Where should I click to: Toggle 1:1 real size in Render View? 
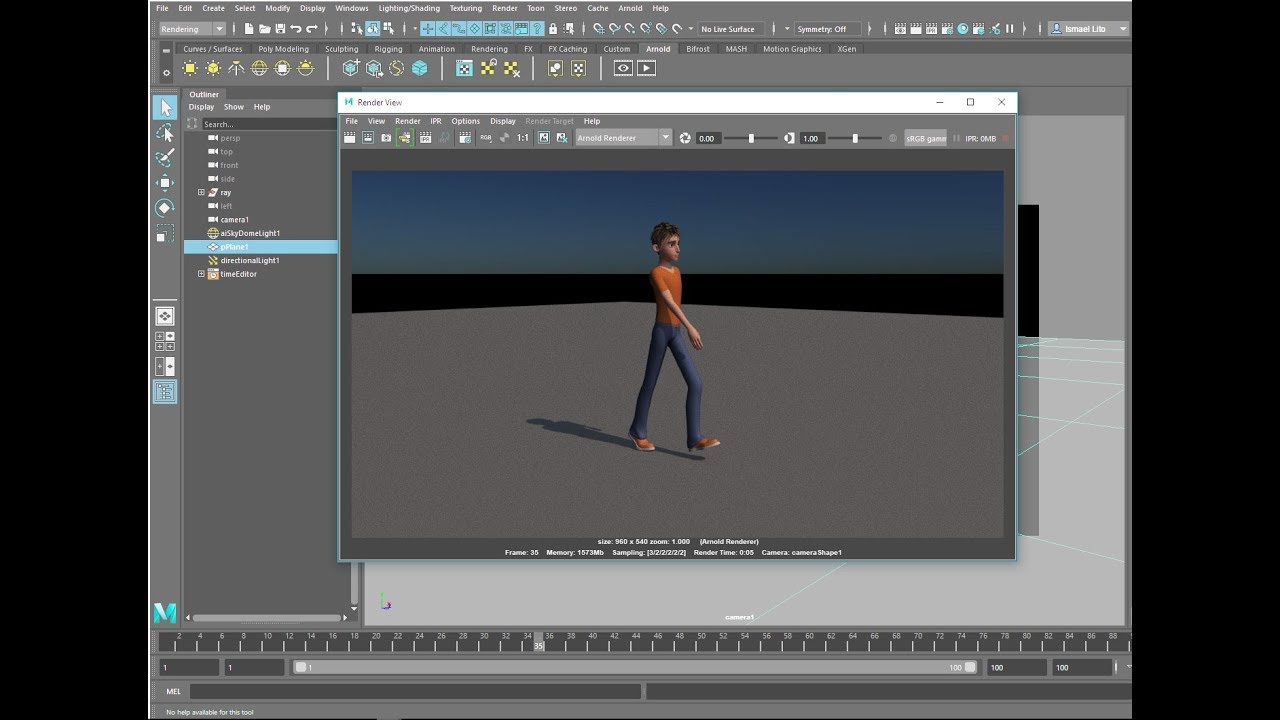523,138
